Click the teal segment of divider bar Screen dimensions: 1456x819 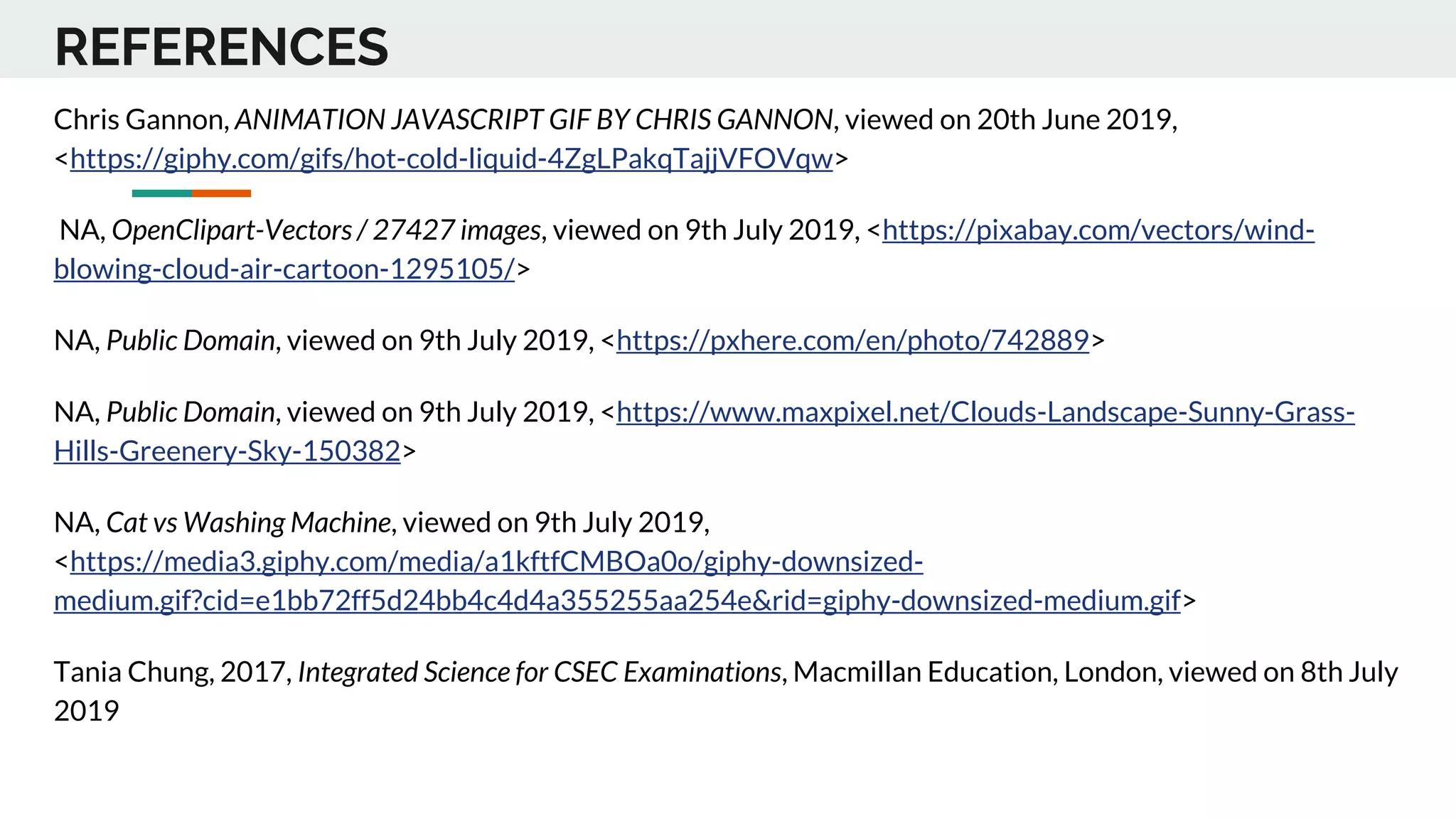tap(162, 193)
